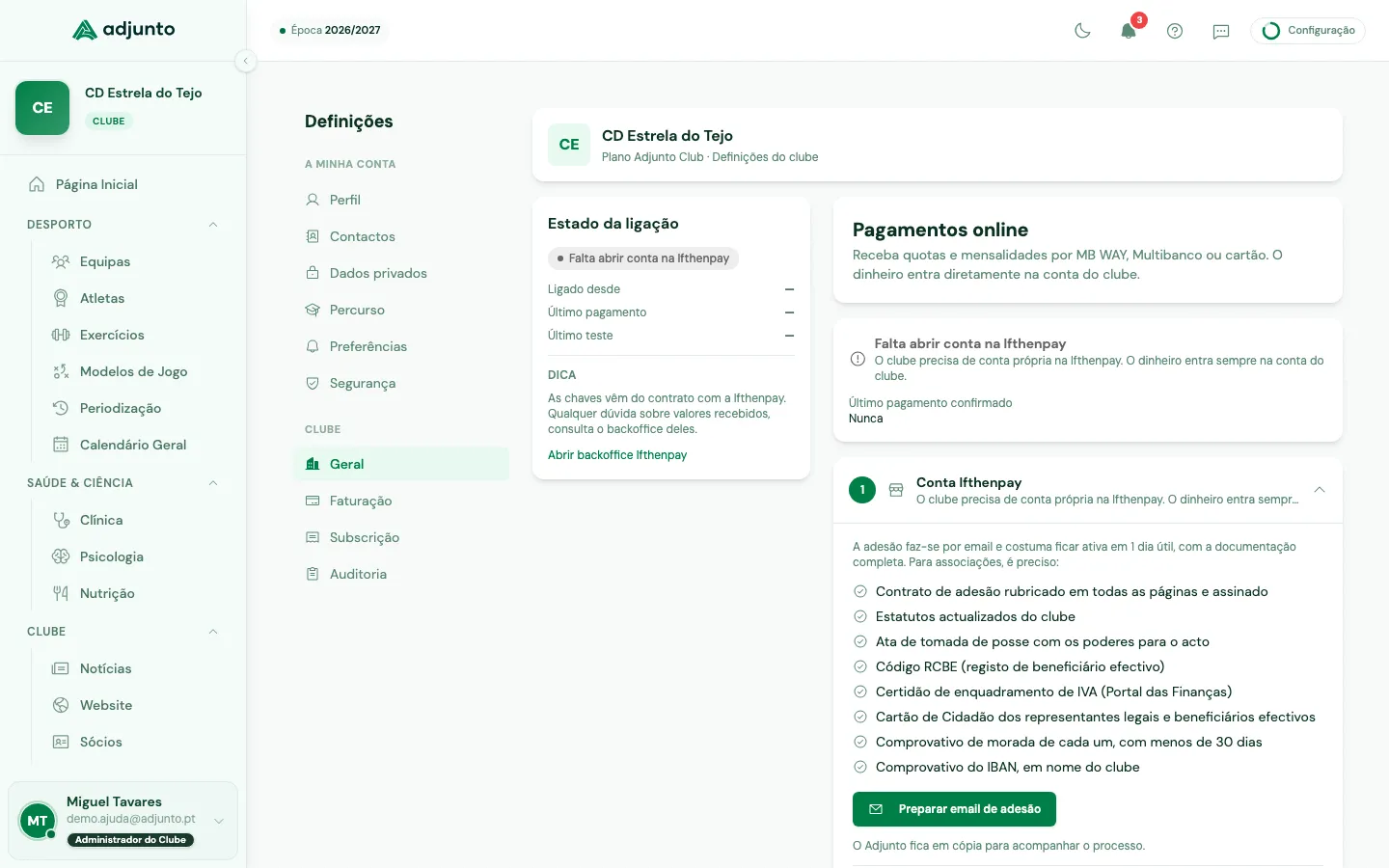Image resolution: width=1389 pixels, height=868 pixels.
Task: Click the Dados privados lock icon
Action: click(313, 273)
